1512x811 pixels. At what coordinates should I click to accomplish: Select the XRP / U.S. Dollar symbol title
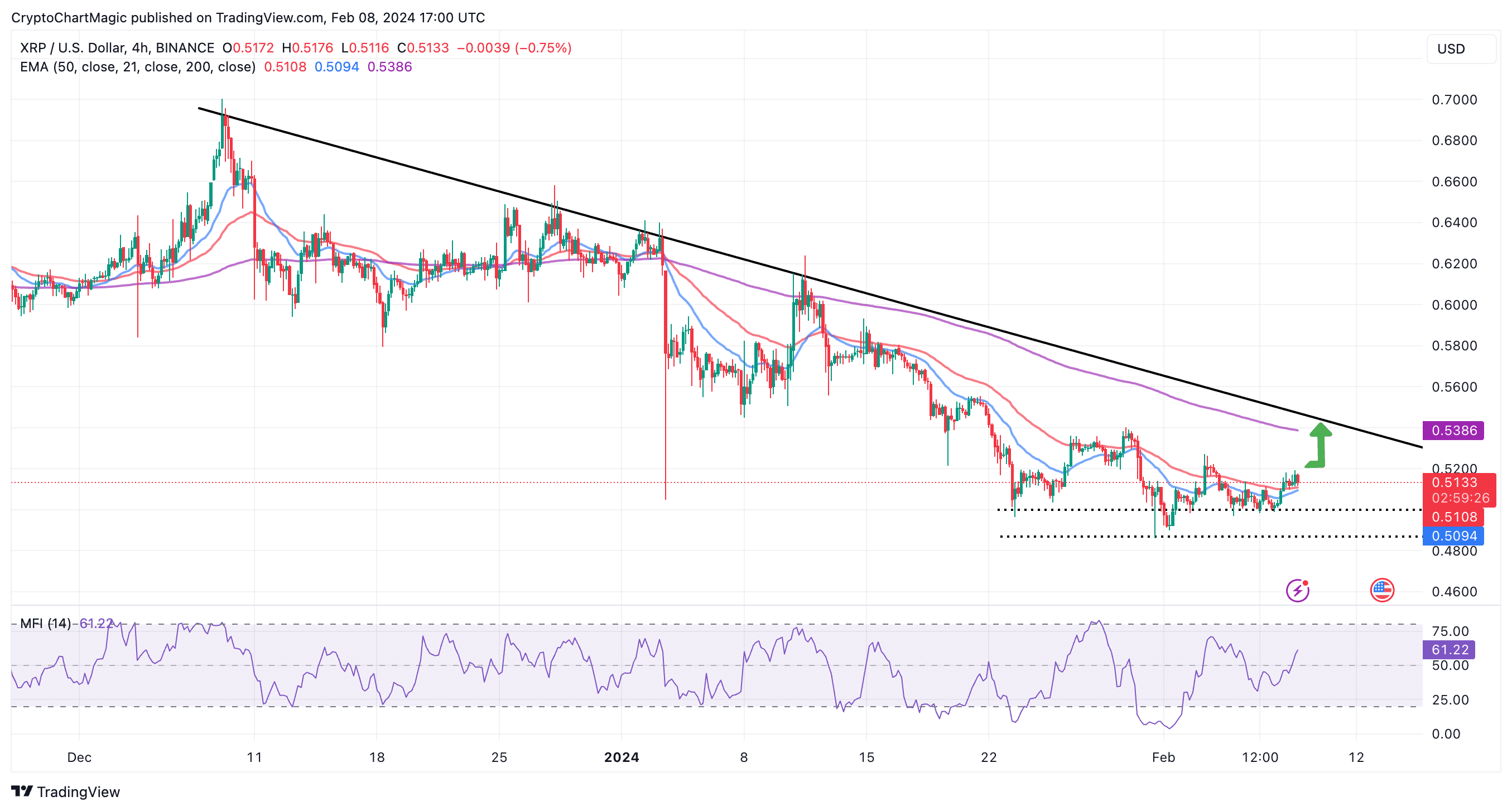pyautogui.click(x=116, y=47)
